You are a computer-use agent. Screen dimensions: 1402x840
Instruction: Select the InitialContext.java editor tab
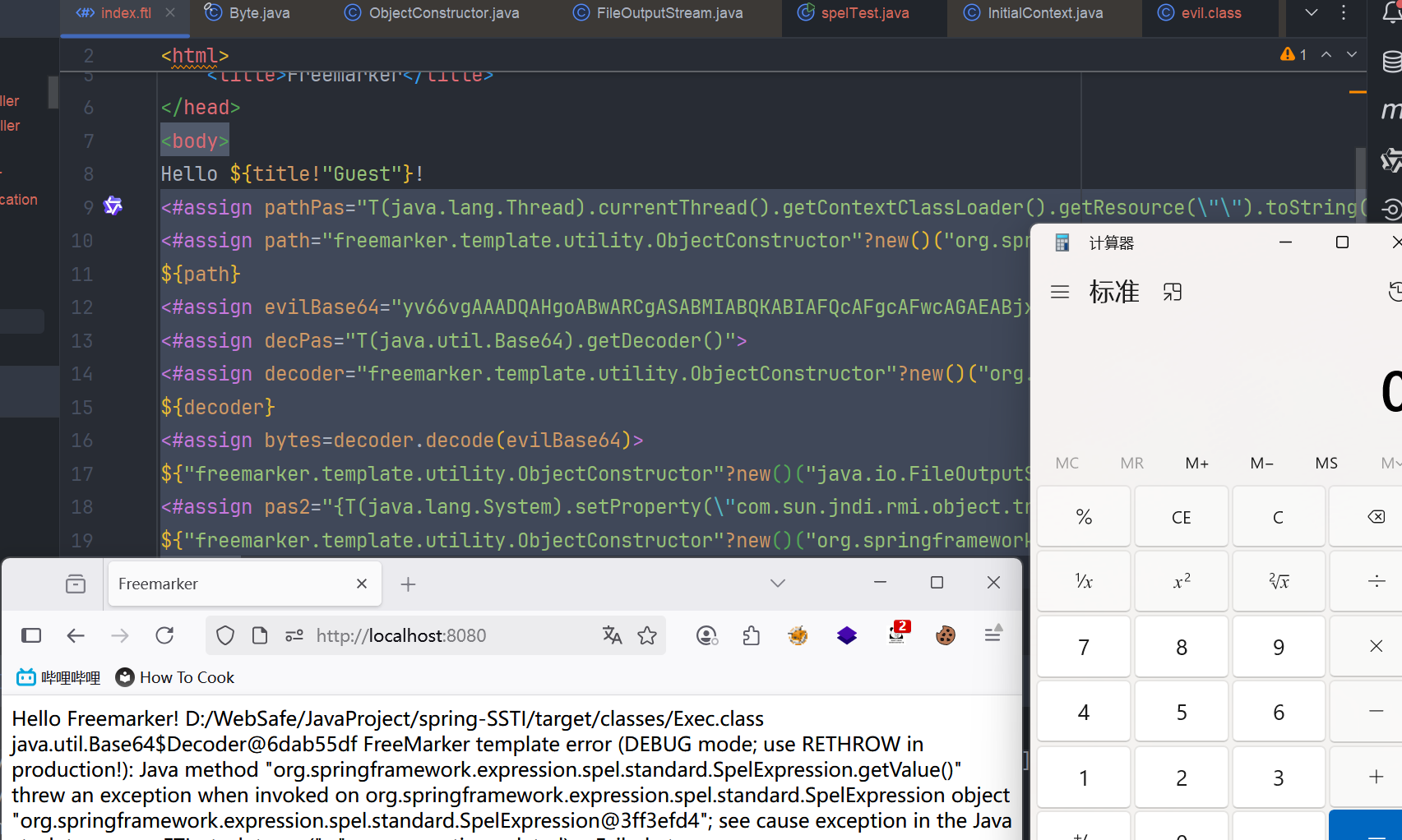pos(1034,13)
